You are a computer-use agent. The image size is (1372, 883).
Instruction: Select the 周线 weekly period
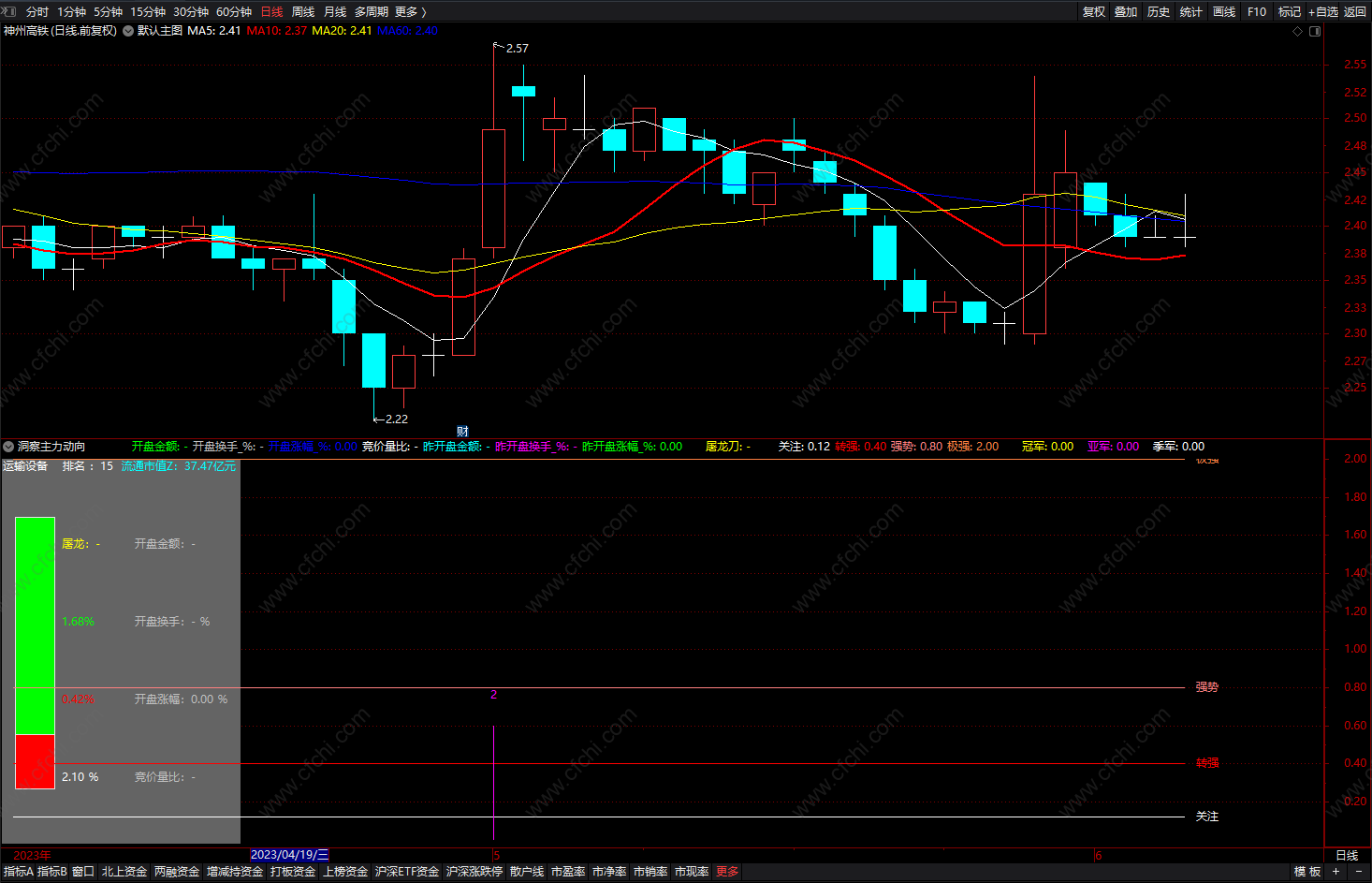coord(303,11)
